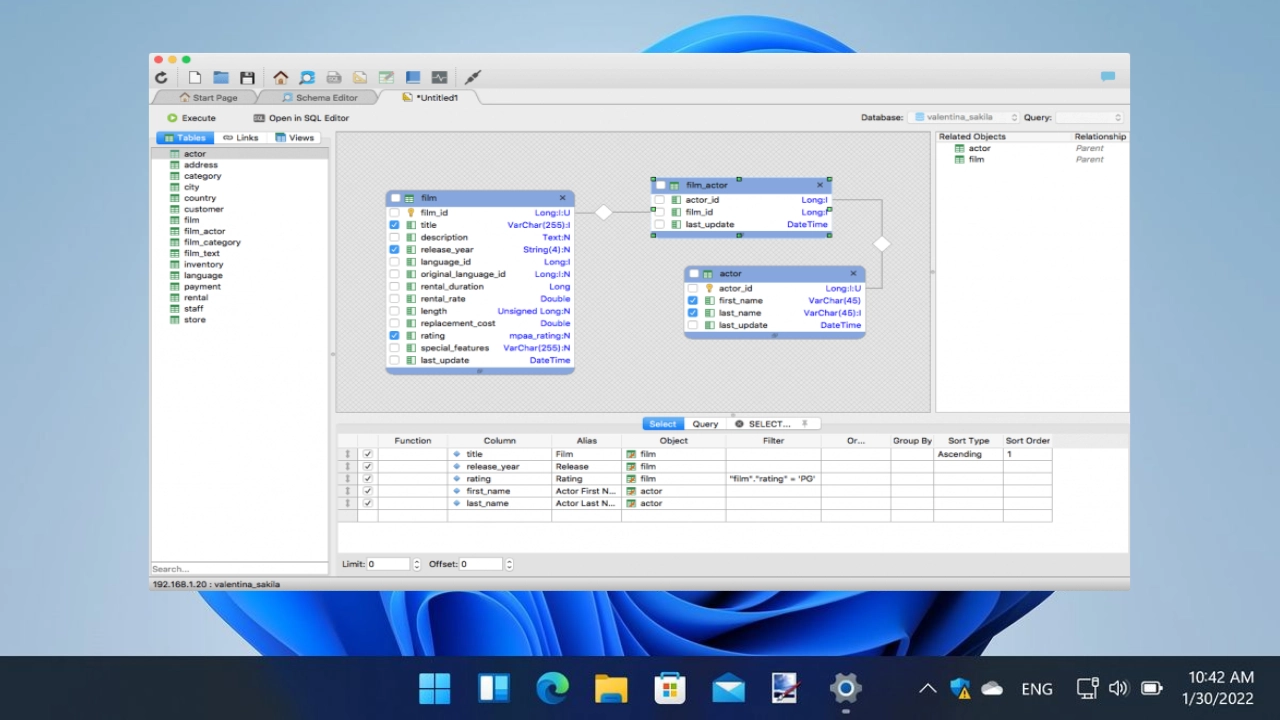Screen dimensions: 1280x720
Task: Click the SQL Editor toolbar icon
Action: (334, 78)
